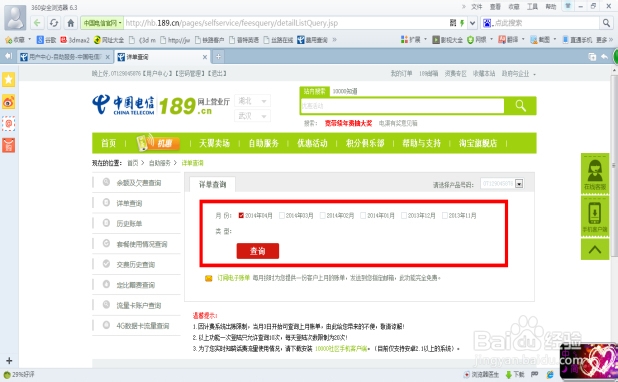Click the site search input field
The image size is (618, 382).
click(402, 106)
